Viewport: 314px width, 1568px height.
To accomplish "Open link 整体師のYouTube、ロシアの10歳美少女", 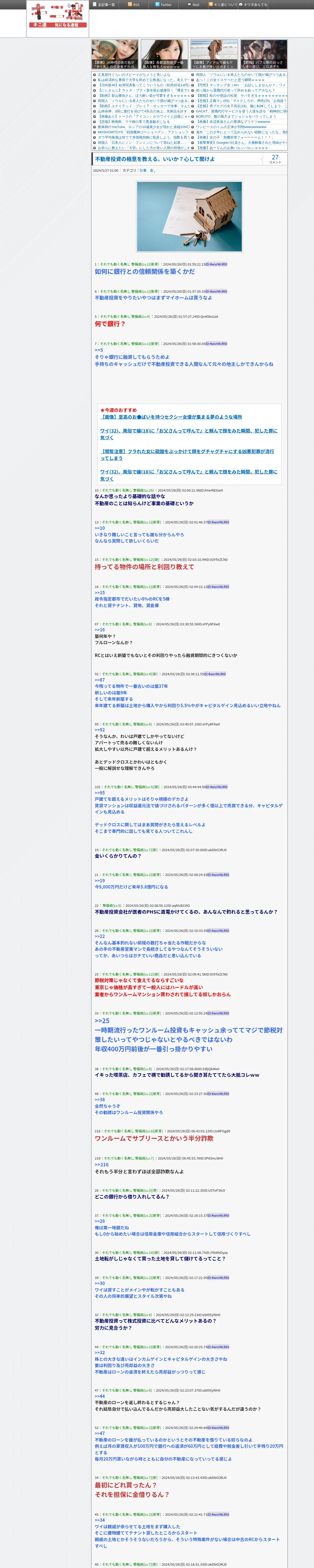I will (143, 127).
